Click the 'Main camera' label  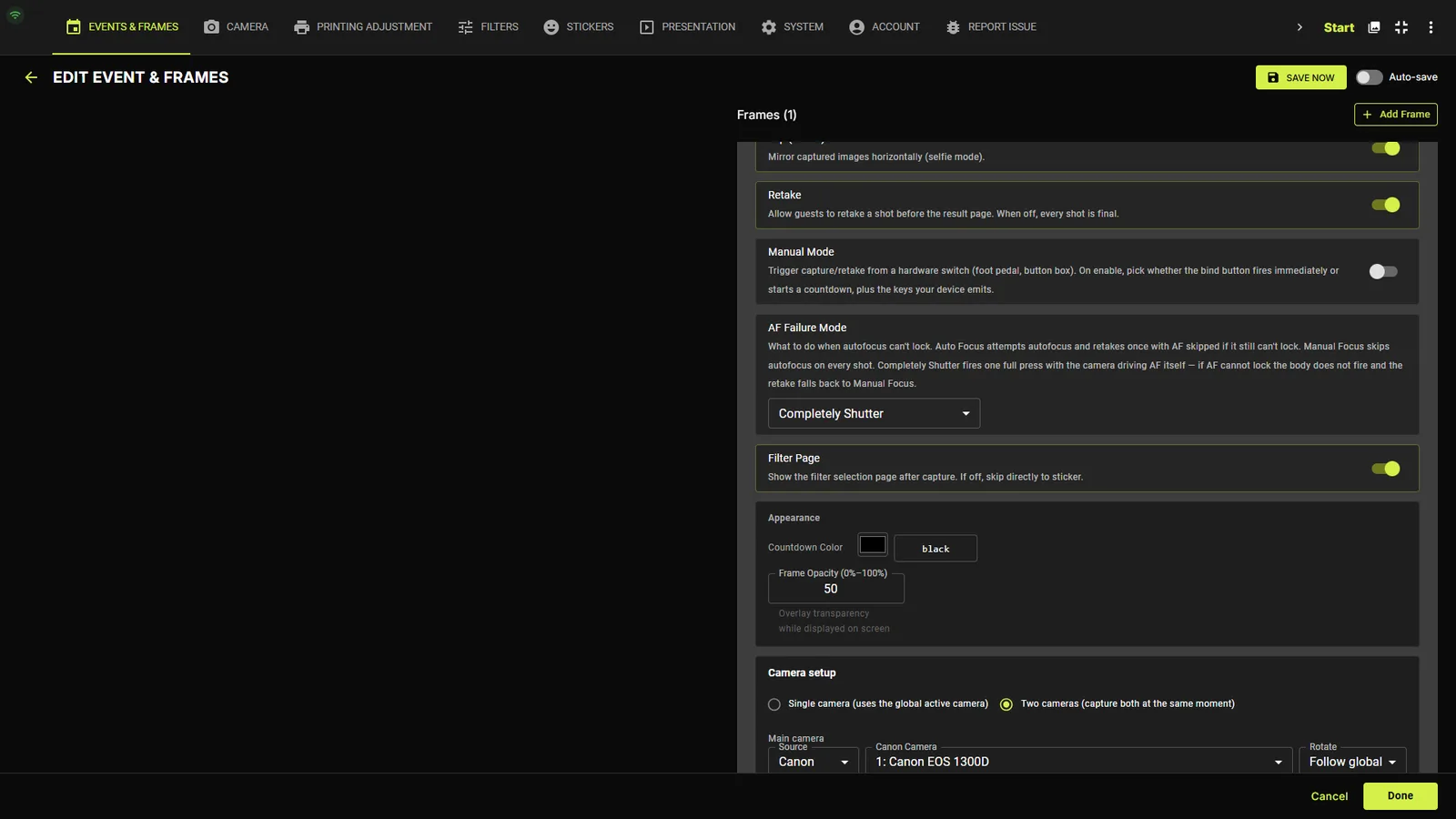click(x=795, y=738)
